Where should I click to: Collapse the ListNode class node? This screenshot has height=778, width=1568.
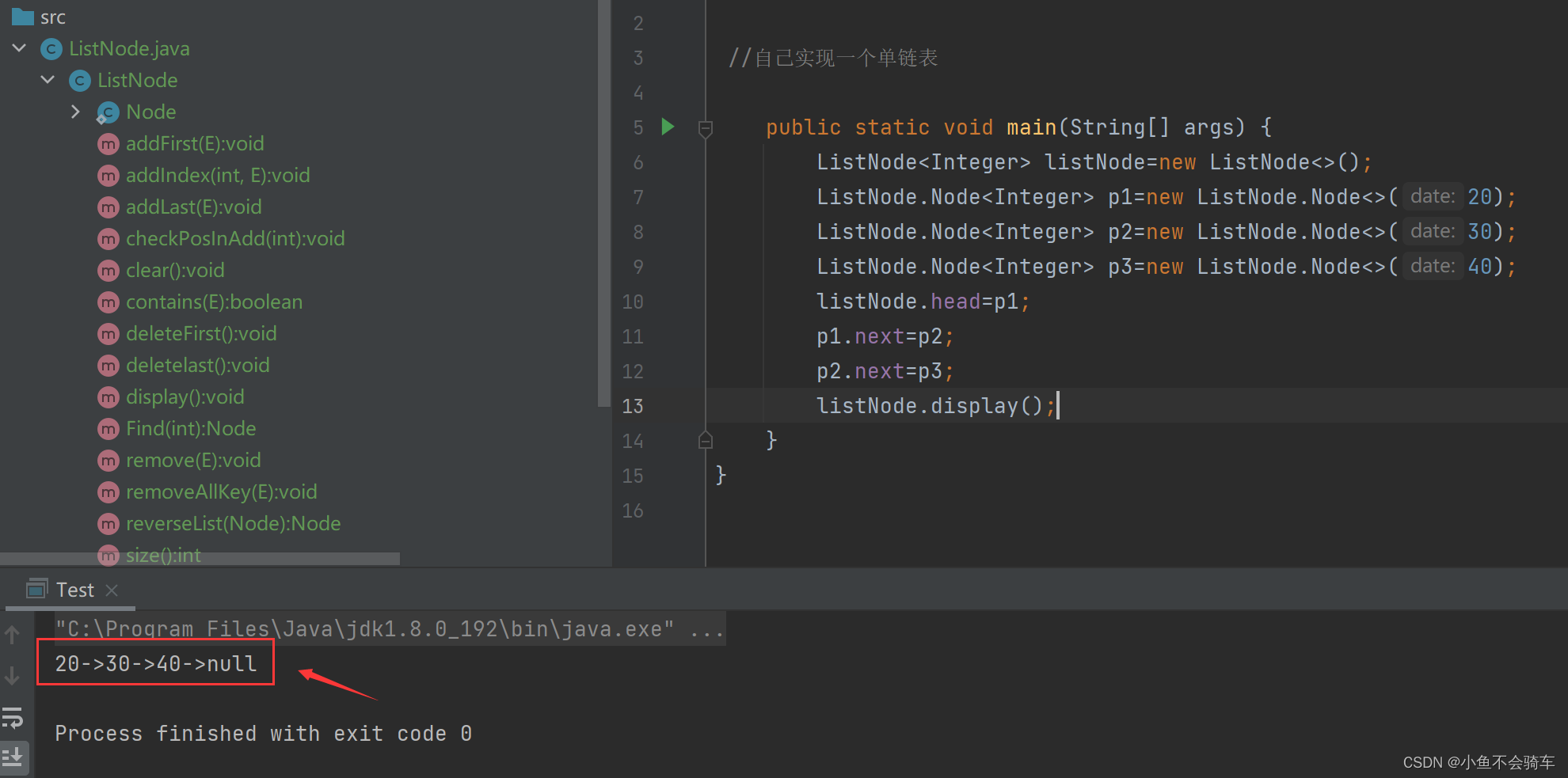click(x=48, y=80)
